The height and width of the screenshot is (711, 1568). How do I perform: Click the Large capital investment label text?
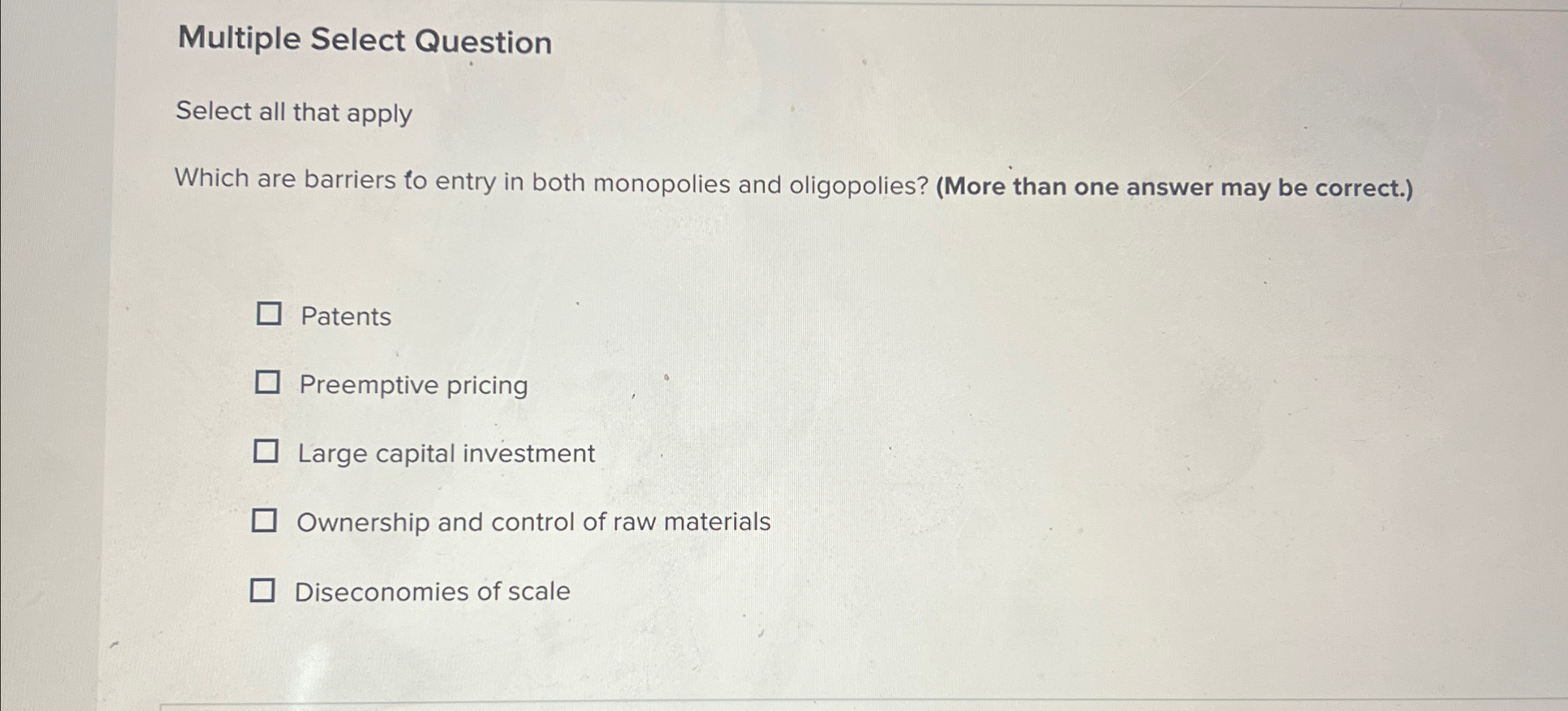[x=447, y=454]
